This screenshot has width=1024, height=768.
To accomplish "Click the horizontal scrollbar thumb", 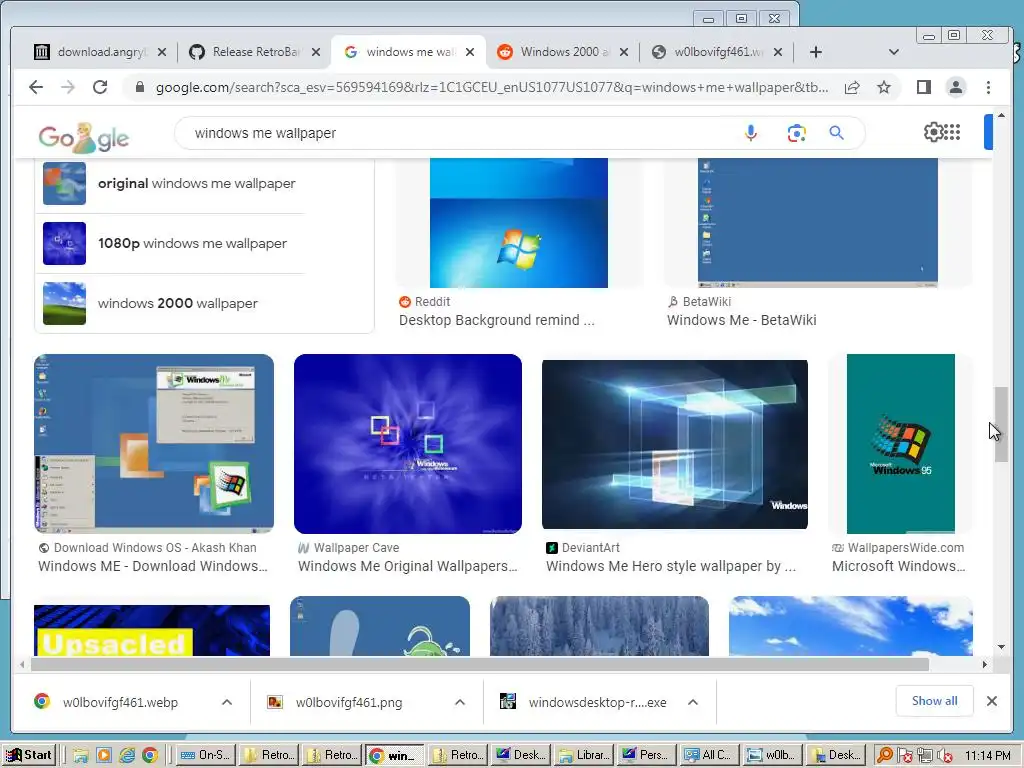I will [x=479, y=665].
